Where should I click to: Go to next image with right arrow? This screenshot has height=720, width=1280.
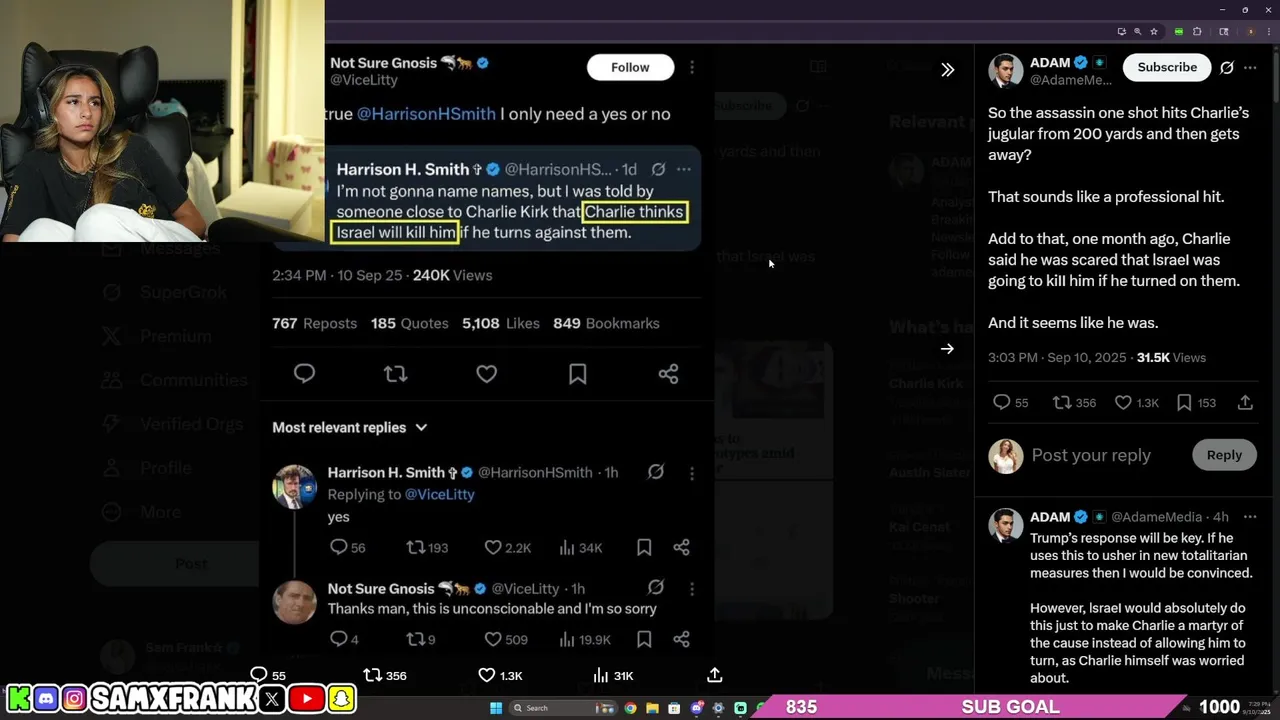[x=947, y=349]
